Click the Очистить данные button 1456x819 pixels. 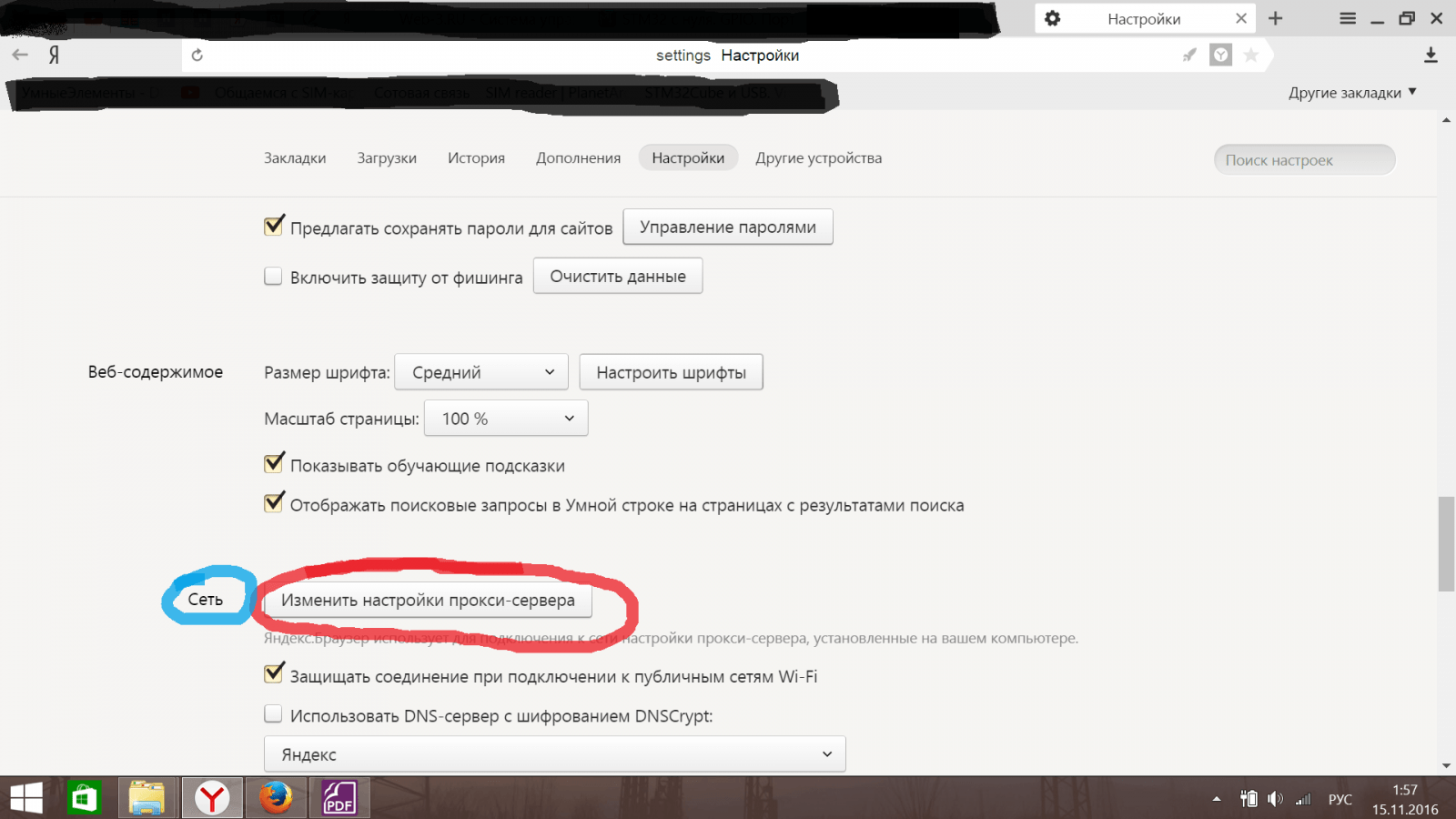click(618, 277)
